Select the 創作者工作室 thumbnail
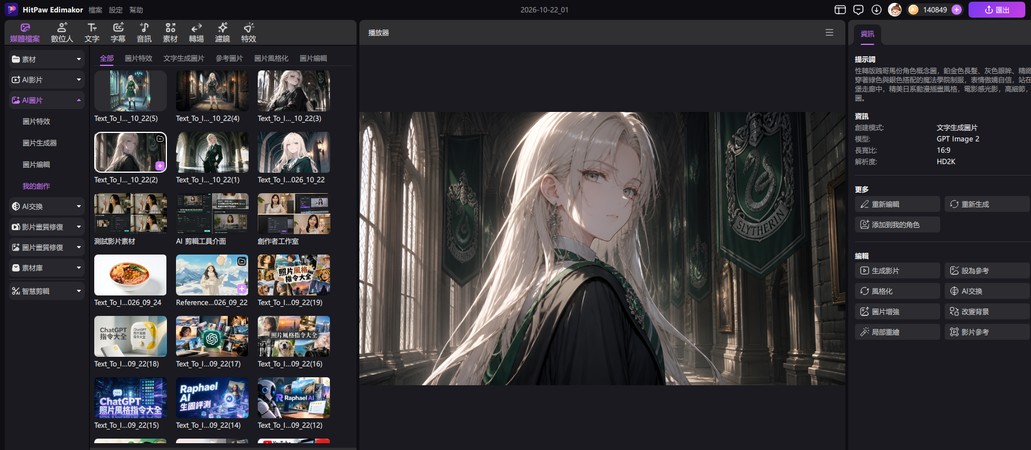 294,213
